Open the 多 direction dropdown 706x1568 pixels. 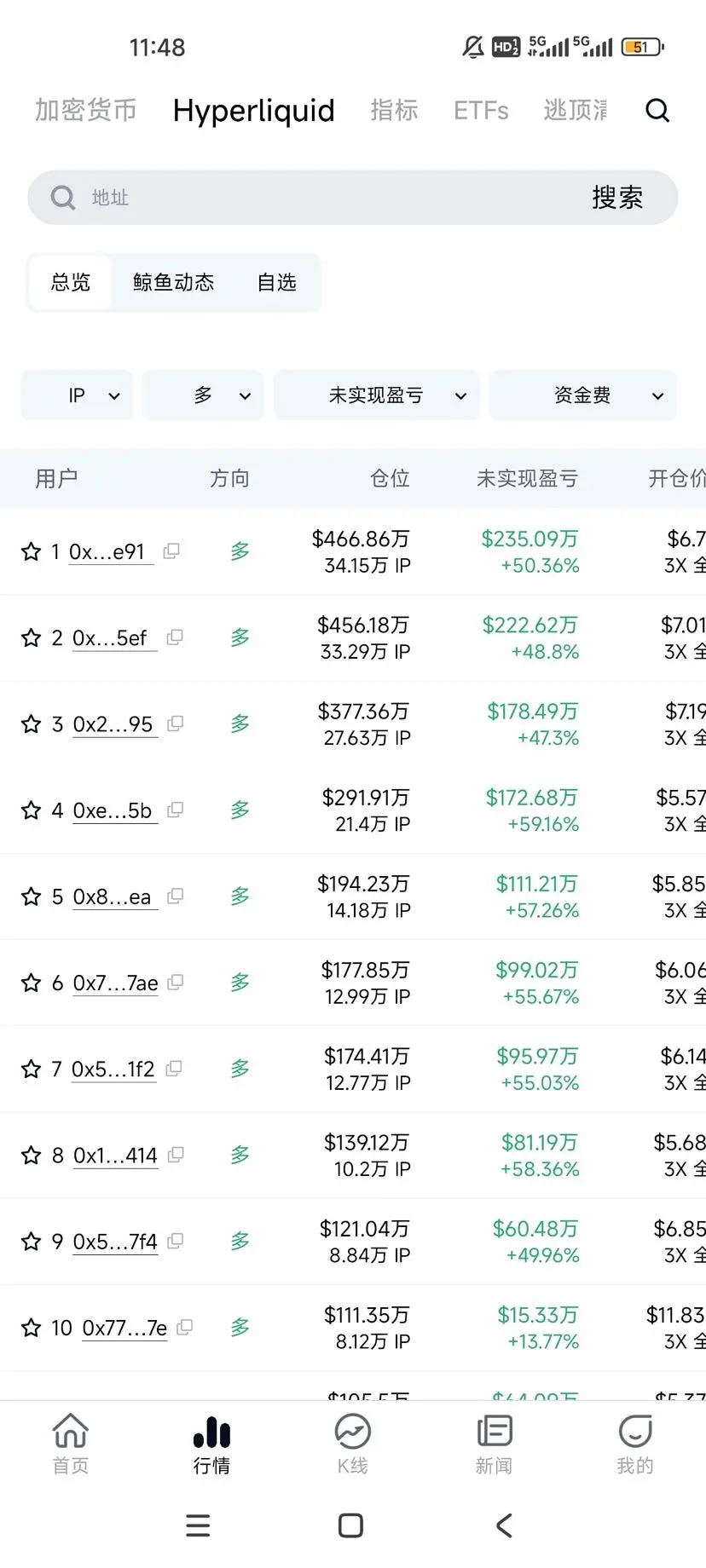pyautogui.click(x=203, y=395)
